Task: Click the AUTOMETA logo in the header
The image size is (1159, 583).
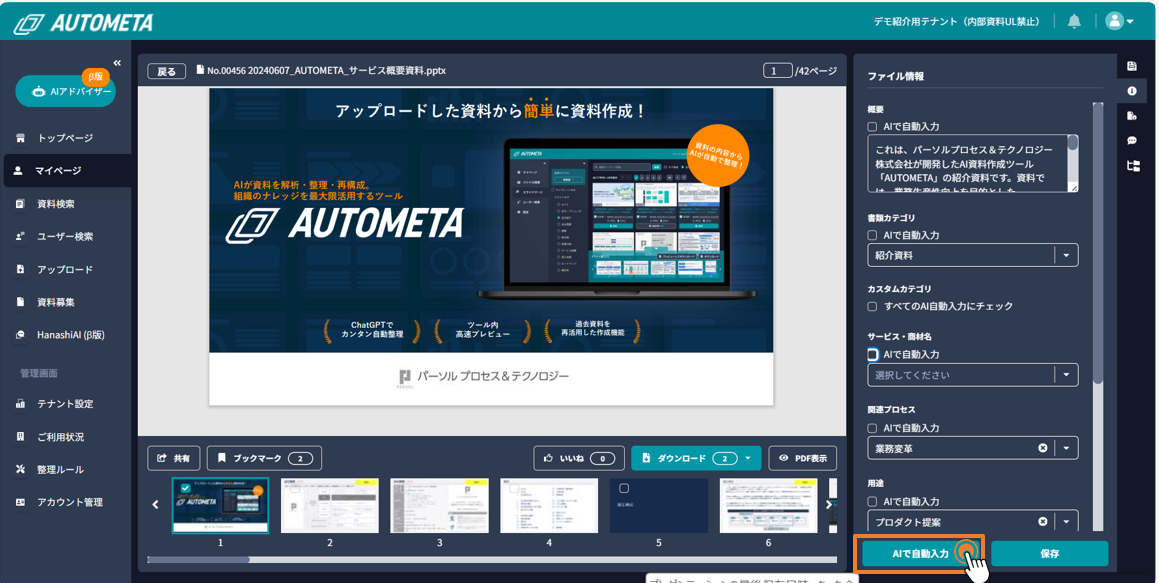Action: pos(84,23)
